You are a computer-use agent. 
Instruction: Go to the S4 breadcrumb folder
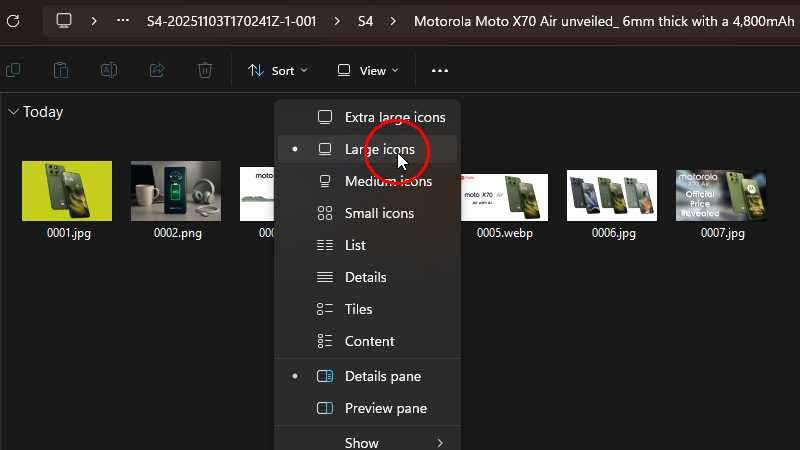coord(365,21)
